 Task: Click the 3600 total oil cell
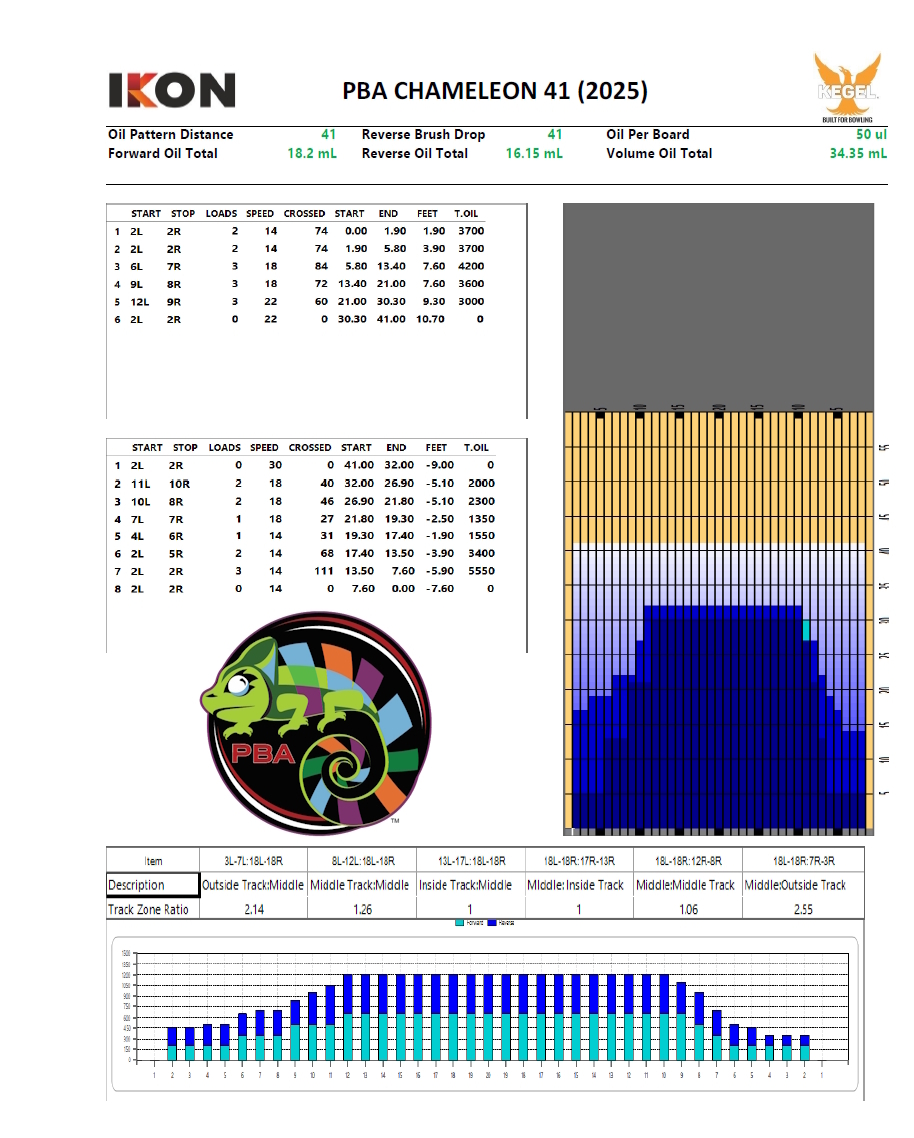471,284
